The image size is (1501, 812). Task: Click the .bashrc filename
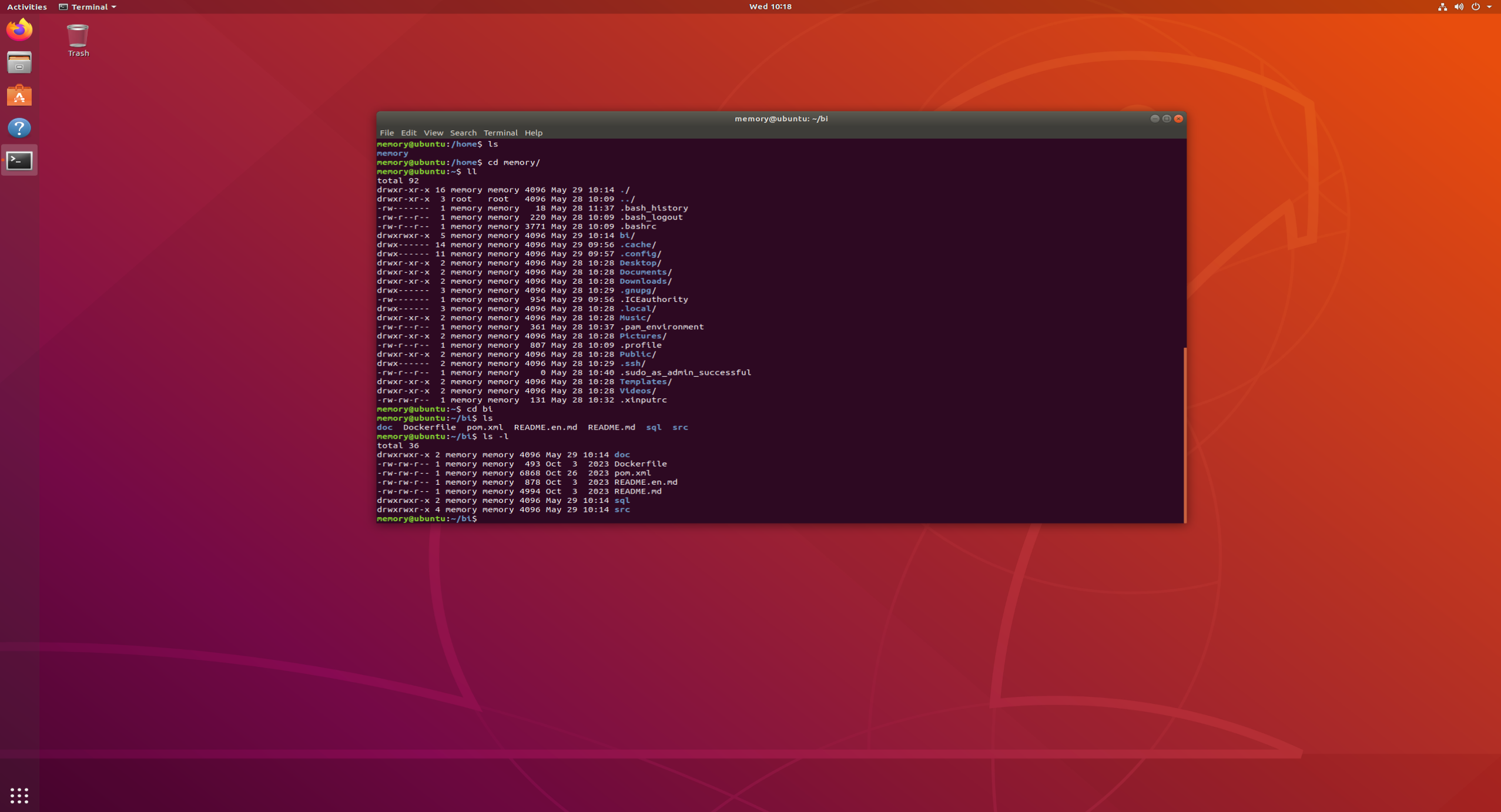[x=638, y=226]
